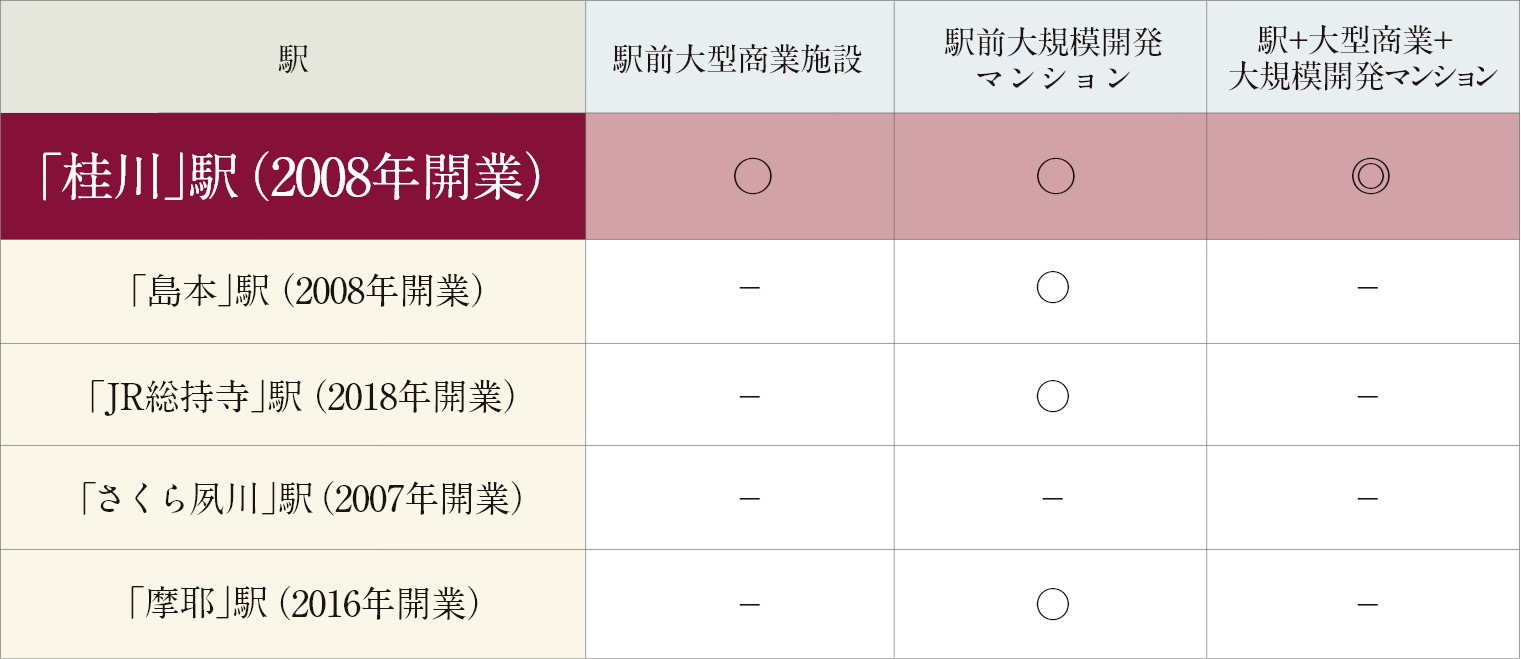
Task: Select the 「さくら夙川」駅 (2007年開業) label
Action: [x=301, y=499]
